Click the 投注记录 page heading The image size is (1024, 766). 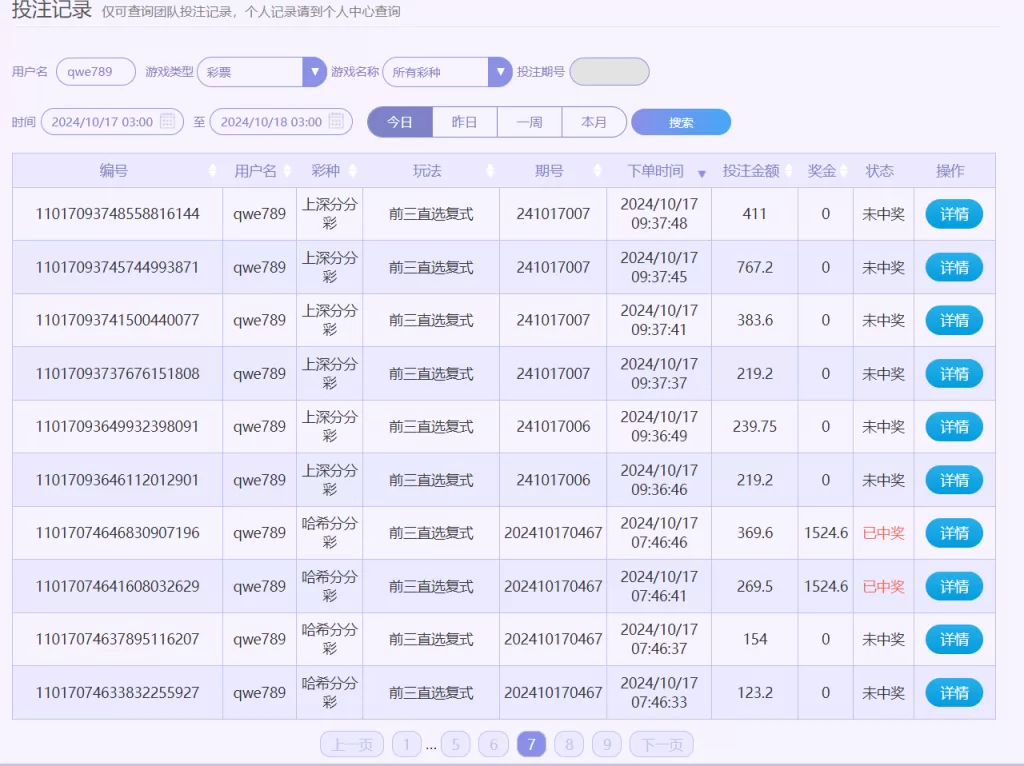tap(52, 10)
